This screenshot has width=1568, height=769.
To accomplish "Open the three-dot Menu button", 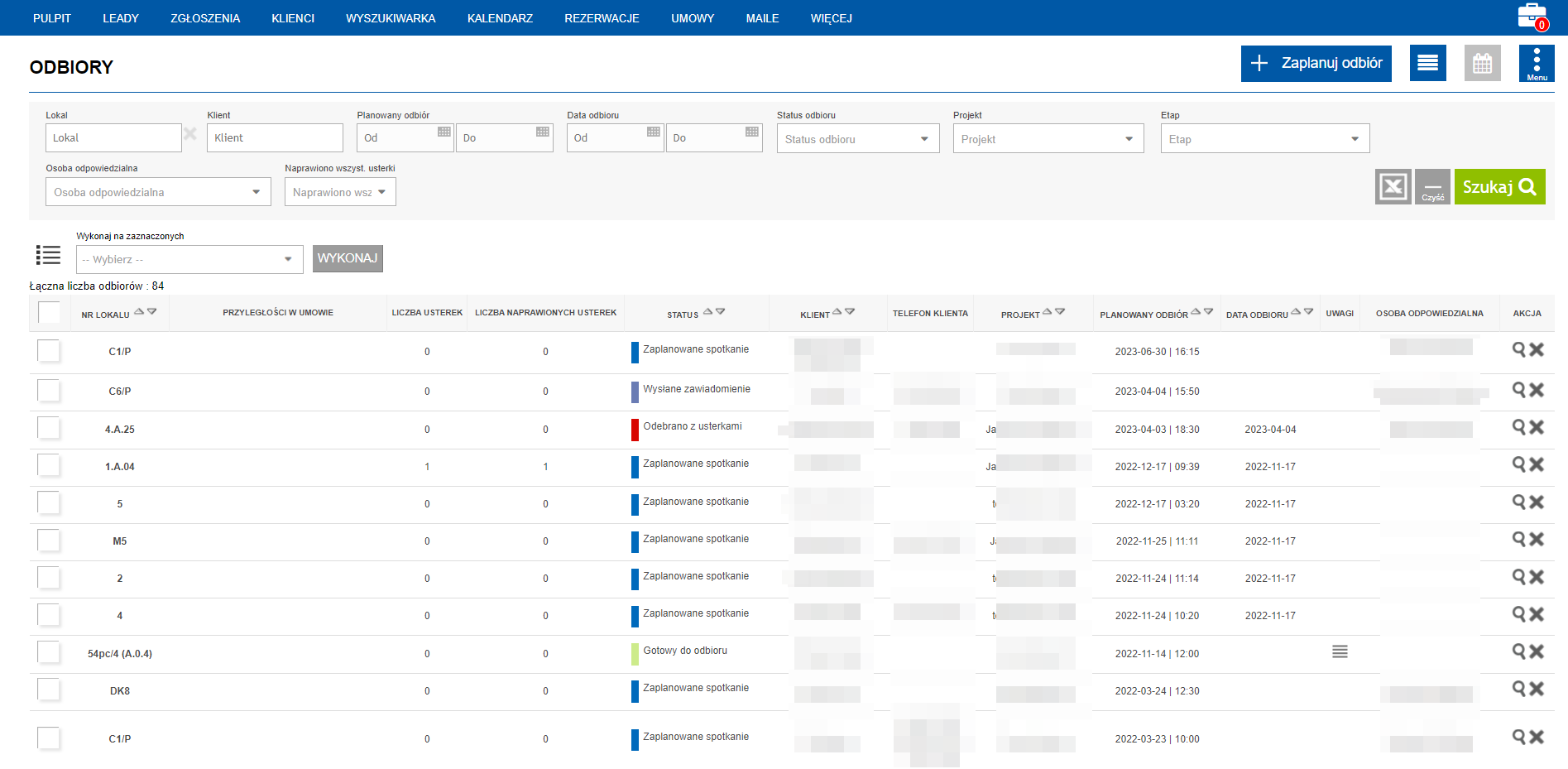I will click(x=1537, y=63).
